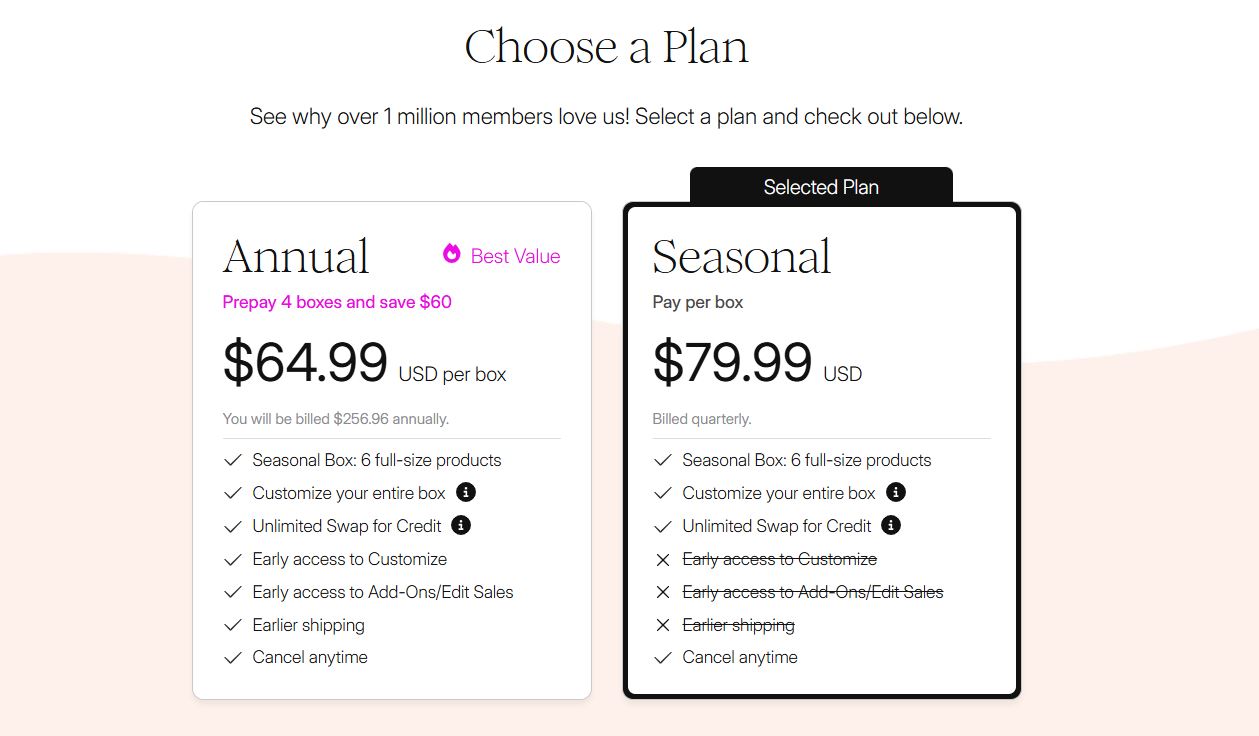Click checkmark beside Annual Cancel anytime
This screenshot has width=1259, height=736.
pos(231,657)
